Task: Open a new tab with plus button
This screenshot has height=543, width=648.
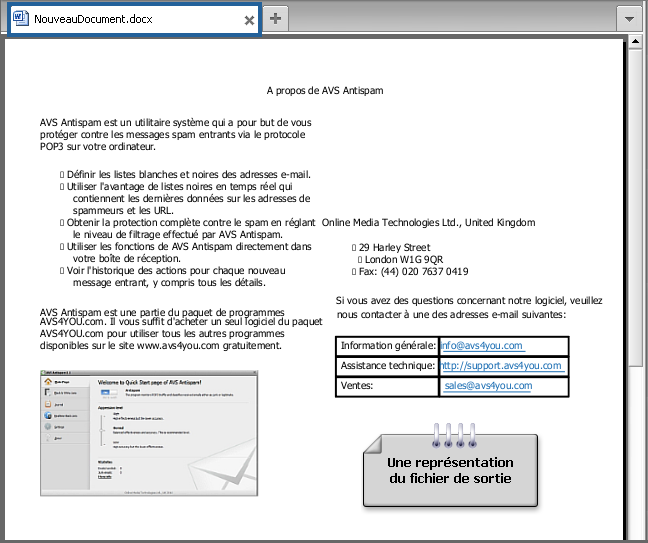Action: click(x=275, y=19)
